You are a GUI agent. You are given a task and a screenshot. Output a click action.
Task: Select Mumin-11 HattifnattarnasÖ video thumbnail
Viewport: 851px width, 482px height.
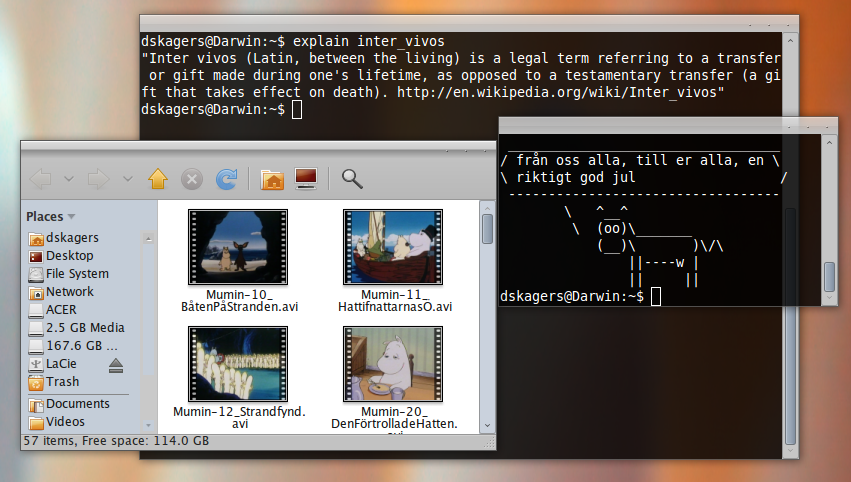click(393, 247)
